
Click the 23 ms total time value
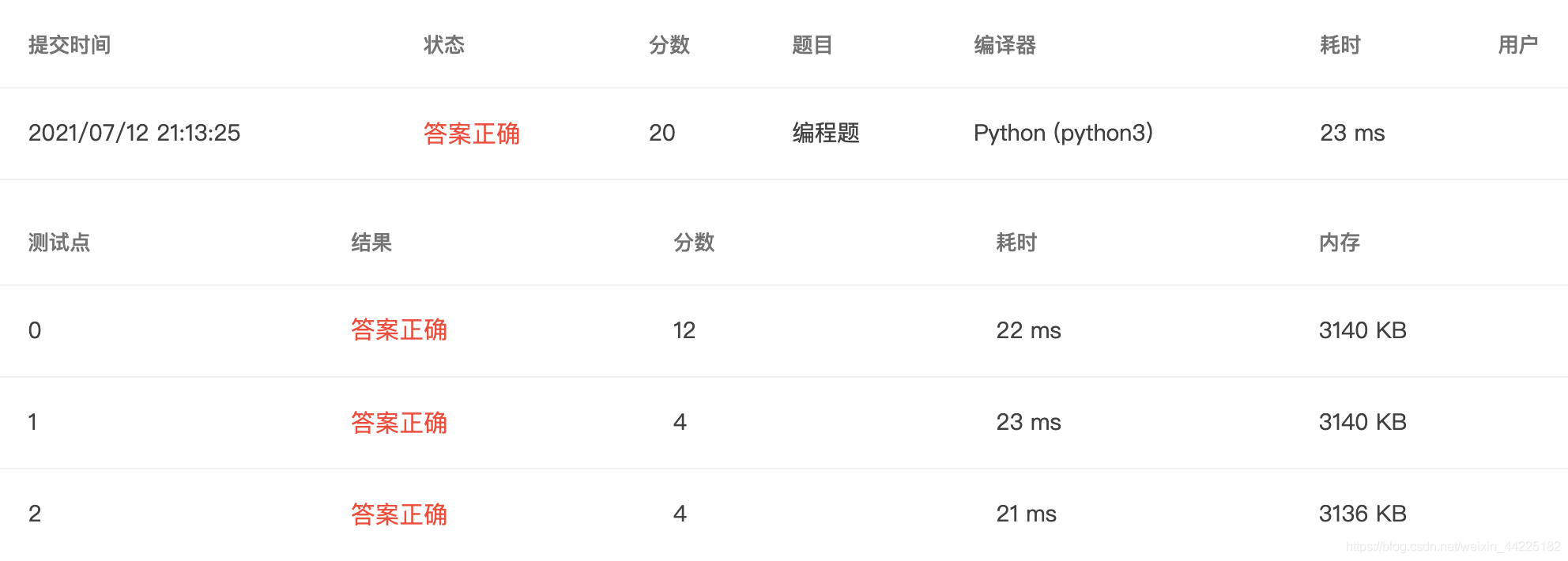point(1352,133)
